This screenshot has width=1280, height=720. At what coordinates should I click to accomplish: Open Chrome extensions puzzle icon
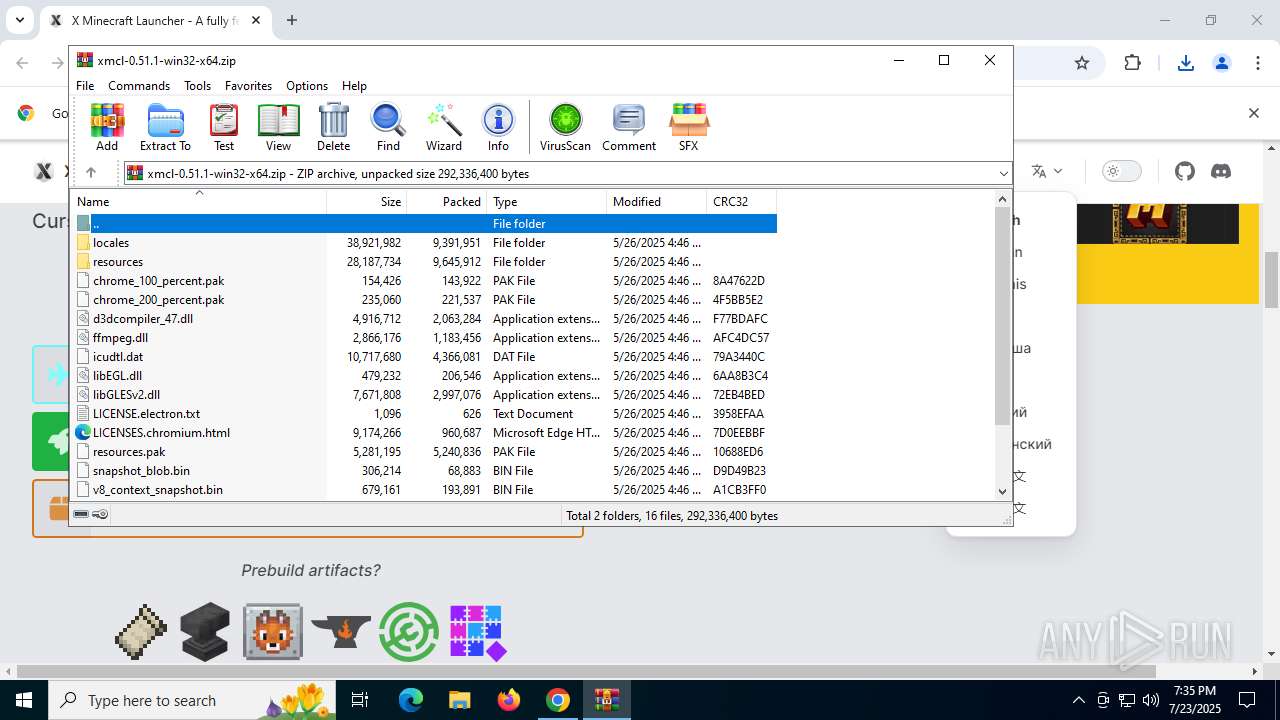click(x=1132, y=63)
